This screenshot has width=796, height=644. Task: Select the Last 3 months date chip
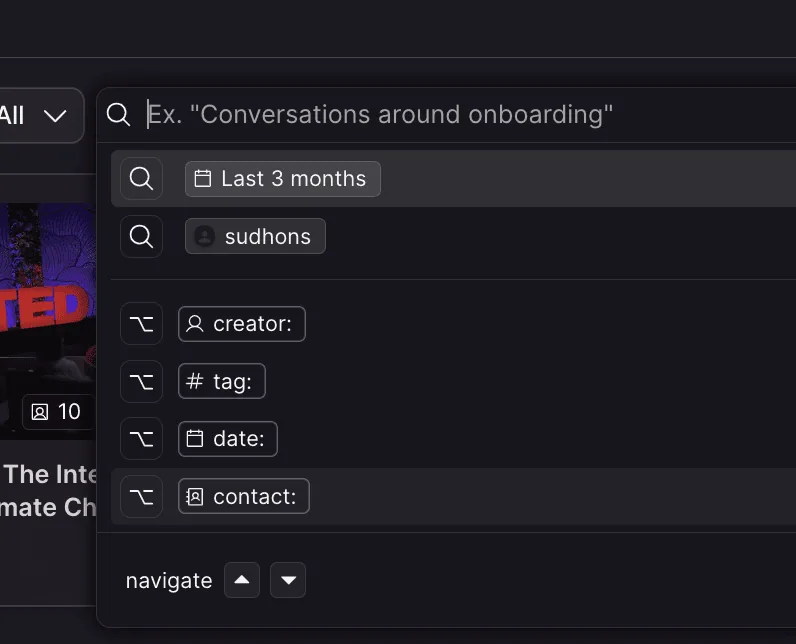283,179
